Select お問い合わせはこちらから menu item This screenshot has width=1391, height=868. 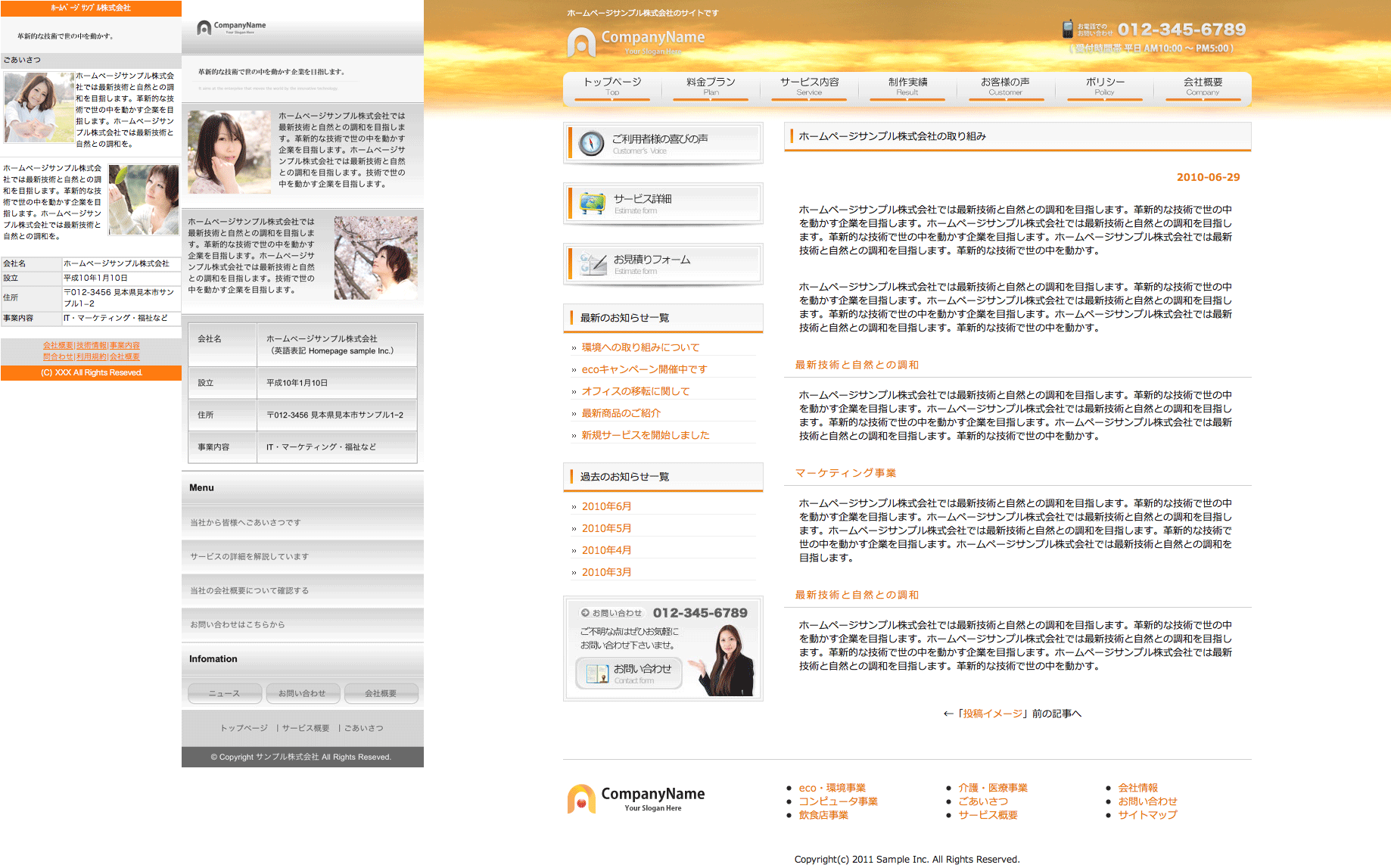click(238, 625)
